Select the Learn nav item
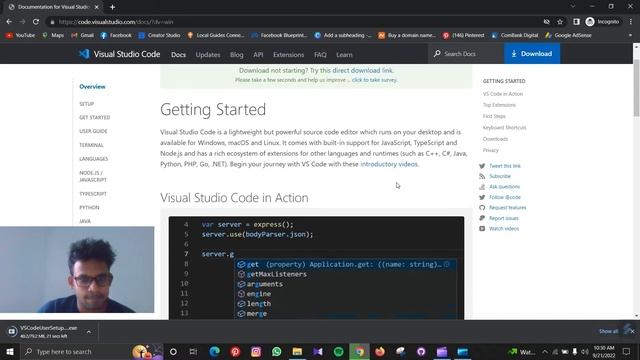640x360 pixels. (x=344, y=54)
